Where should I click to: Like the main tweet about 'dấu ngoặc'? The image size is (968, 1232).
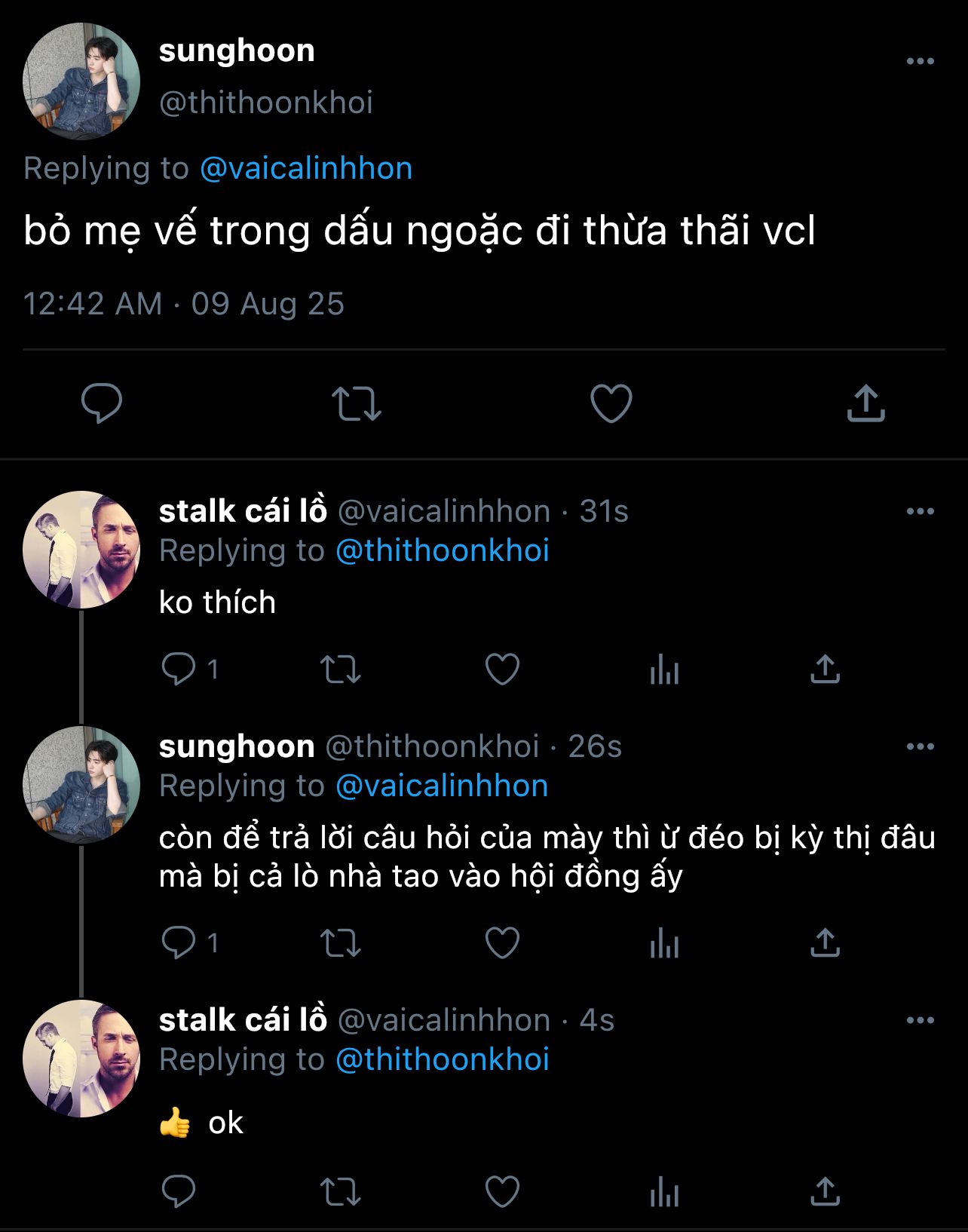click(x=611, y=403)
